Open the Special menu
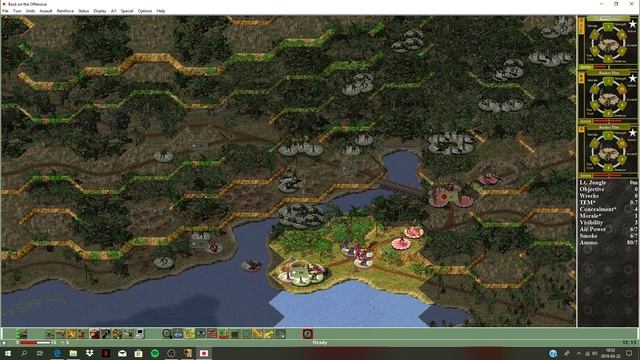Viewport: 640px width, 360px height. [x=127, y=11]
